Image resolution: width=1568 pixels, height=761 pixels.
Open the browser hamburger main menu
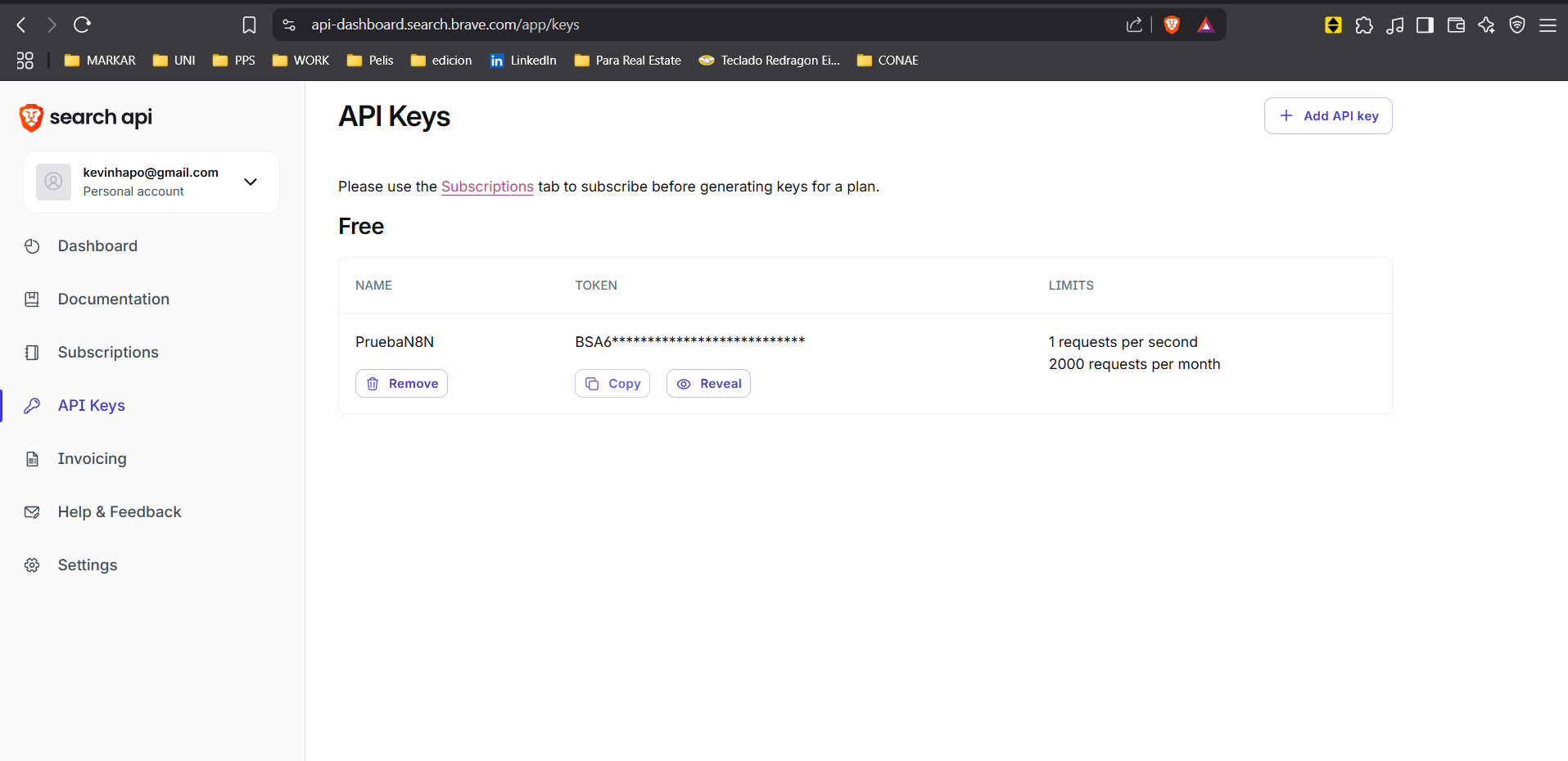point(1548,25)
